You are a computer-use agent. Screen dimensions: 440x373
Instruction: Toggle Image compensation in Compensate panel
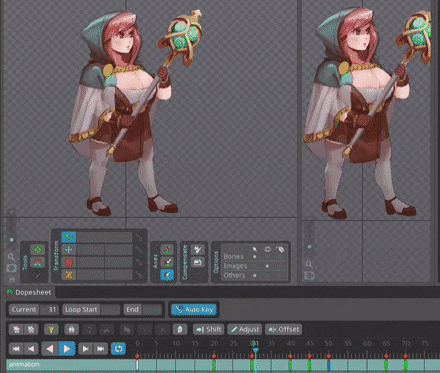[x=198, y=262]
